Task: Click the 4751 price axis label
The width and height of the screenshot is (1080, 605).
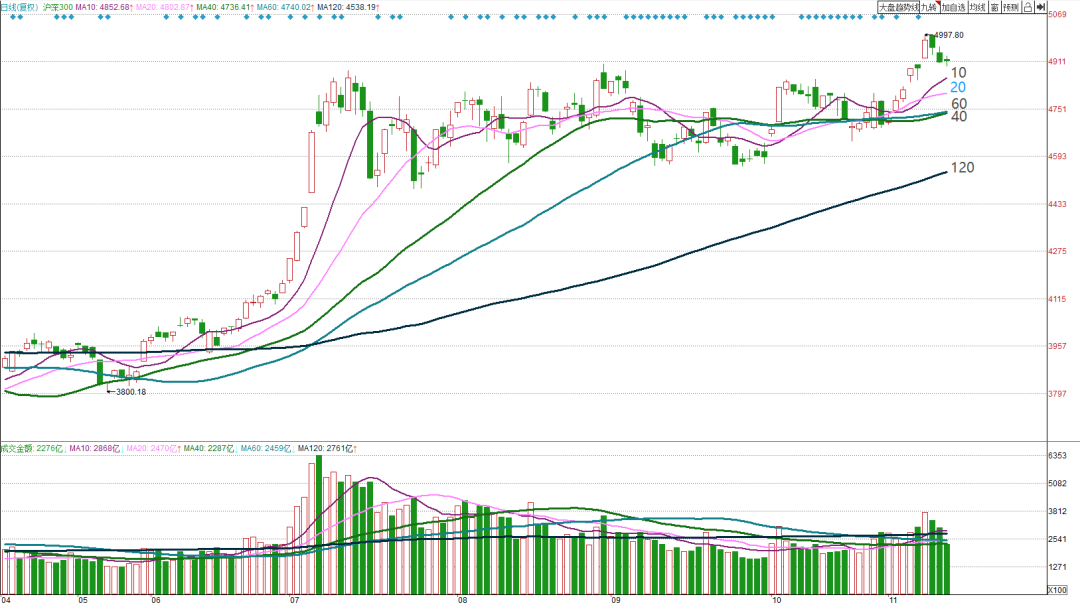Action: [x=1057, y=109]
